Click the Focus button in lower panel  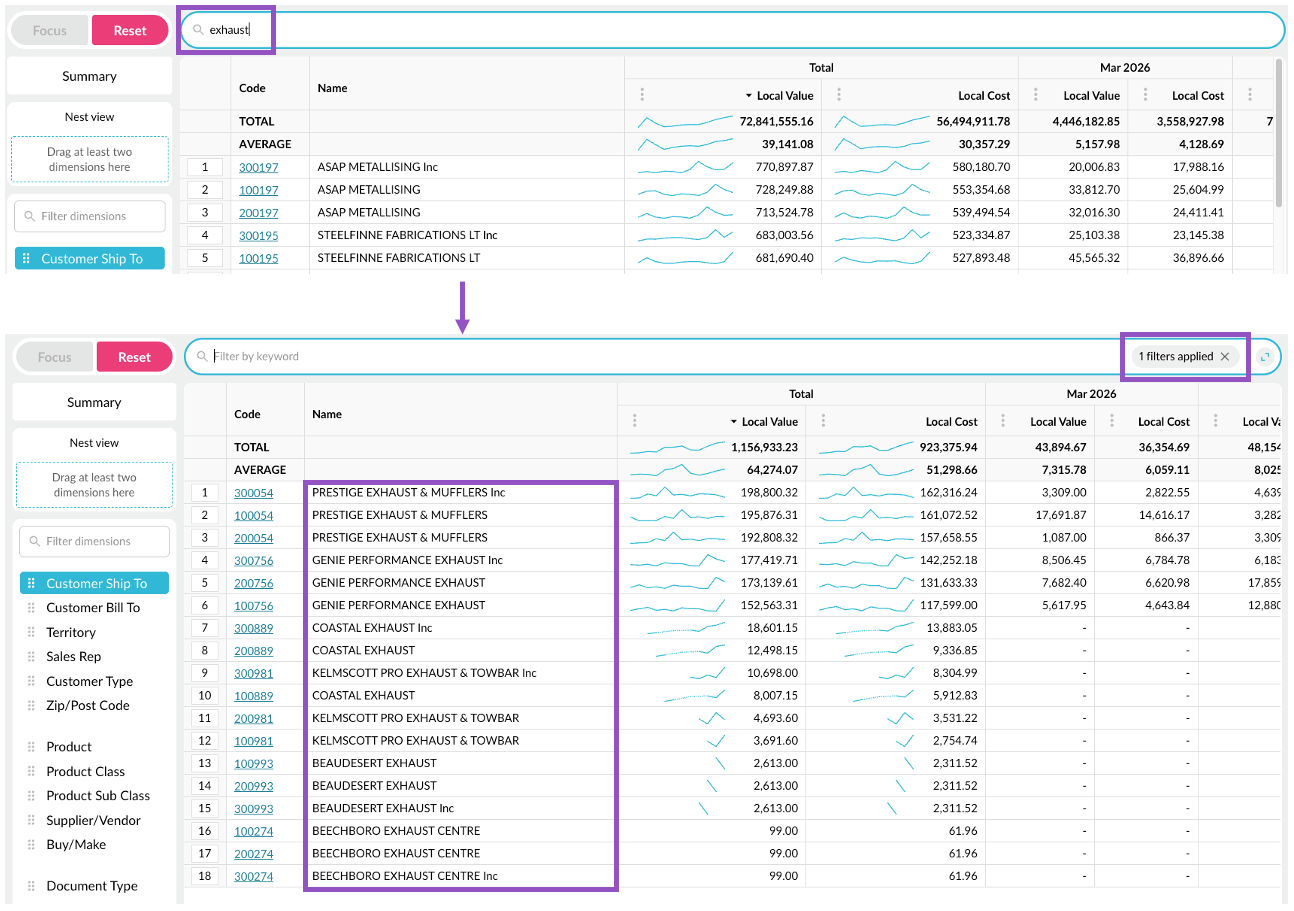click(55, 357)
